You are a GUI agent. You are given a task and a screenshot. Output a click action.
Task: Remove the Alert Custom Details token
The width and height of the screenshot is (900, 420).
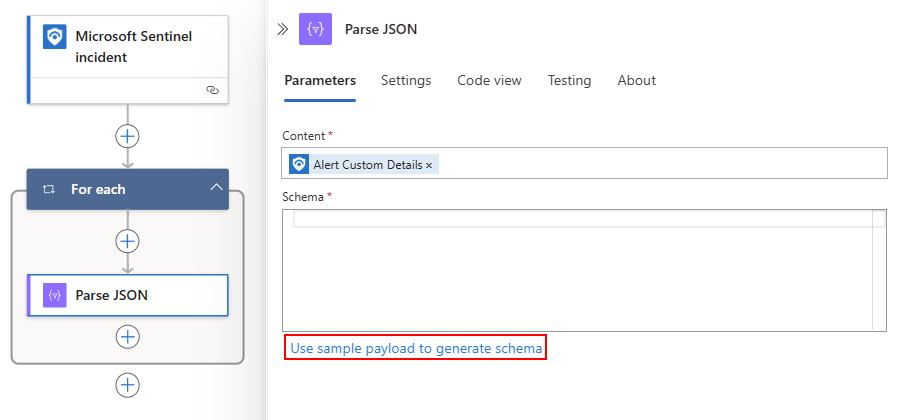429,165
